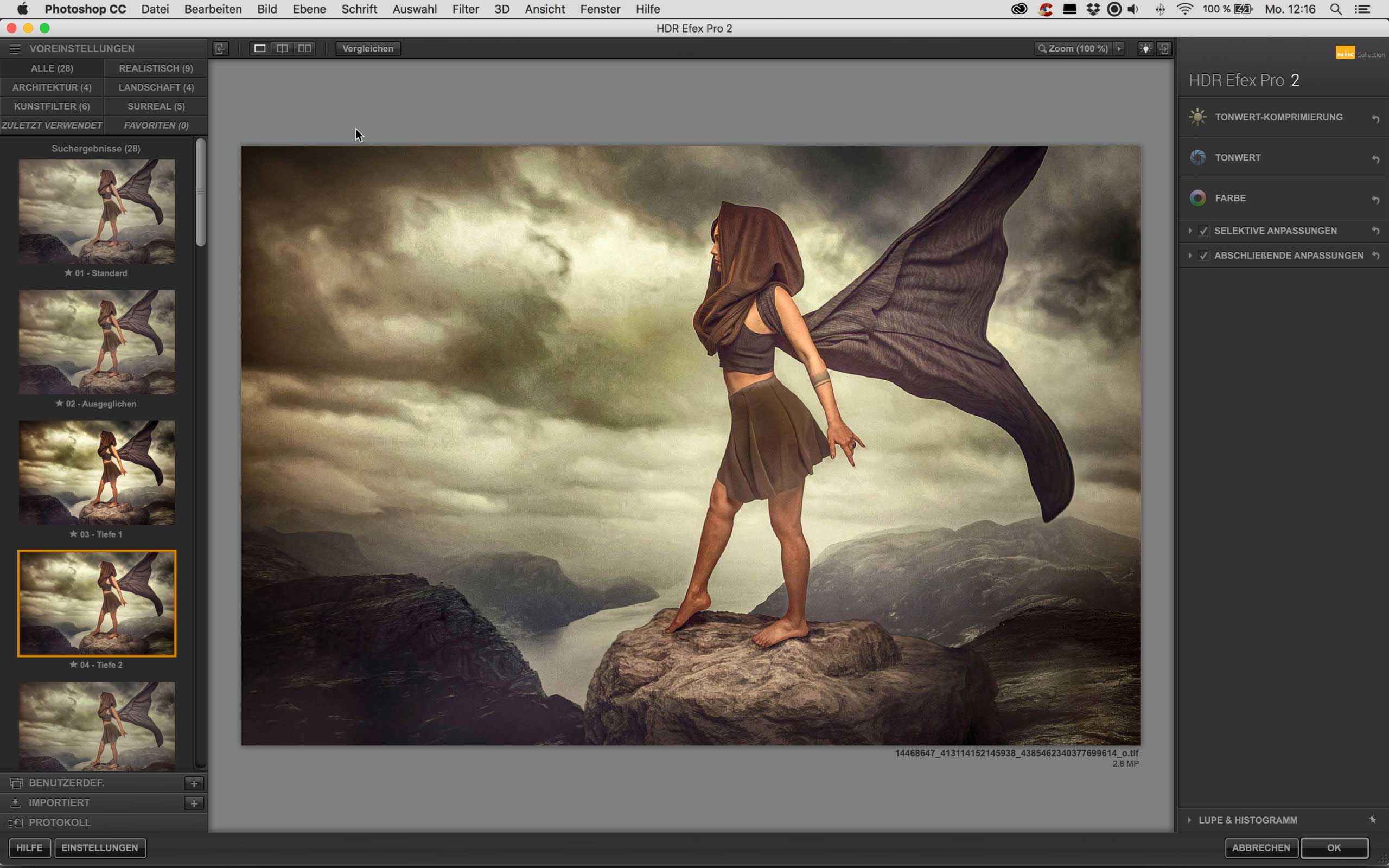This screenshot has width=1389, height=868.
Task: Click the Vergleichen button
Action: click(x=368, y=49)
